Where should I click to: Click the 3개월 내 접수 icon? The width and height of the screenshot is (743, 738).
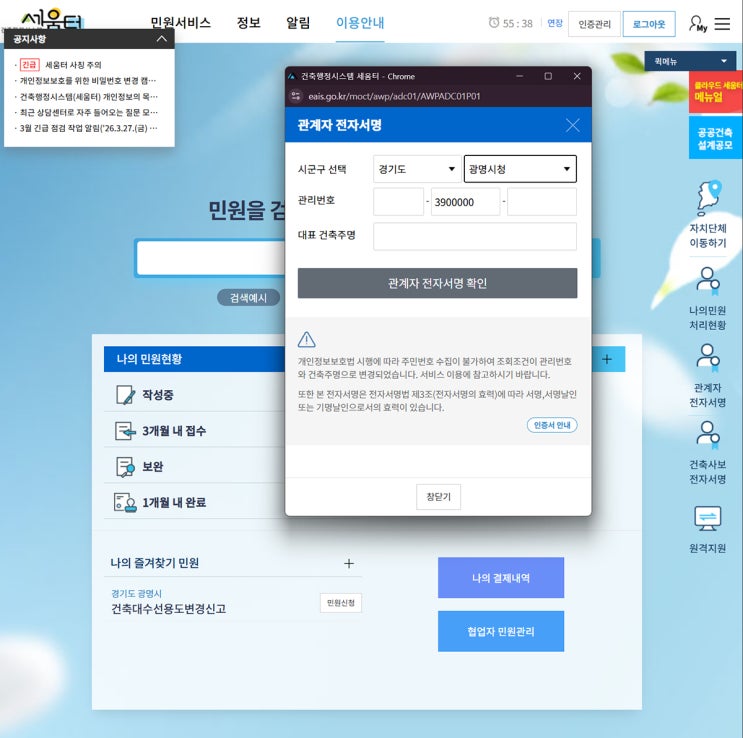click(126, 431)
